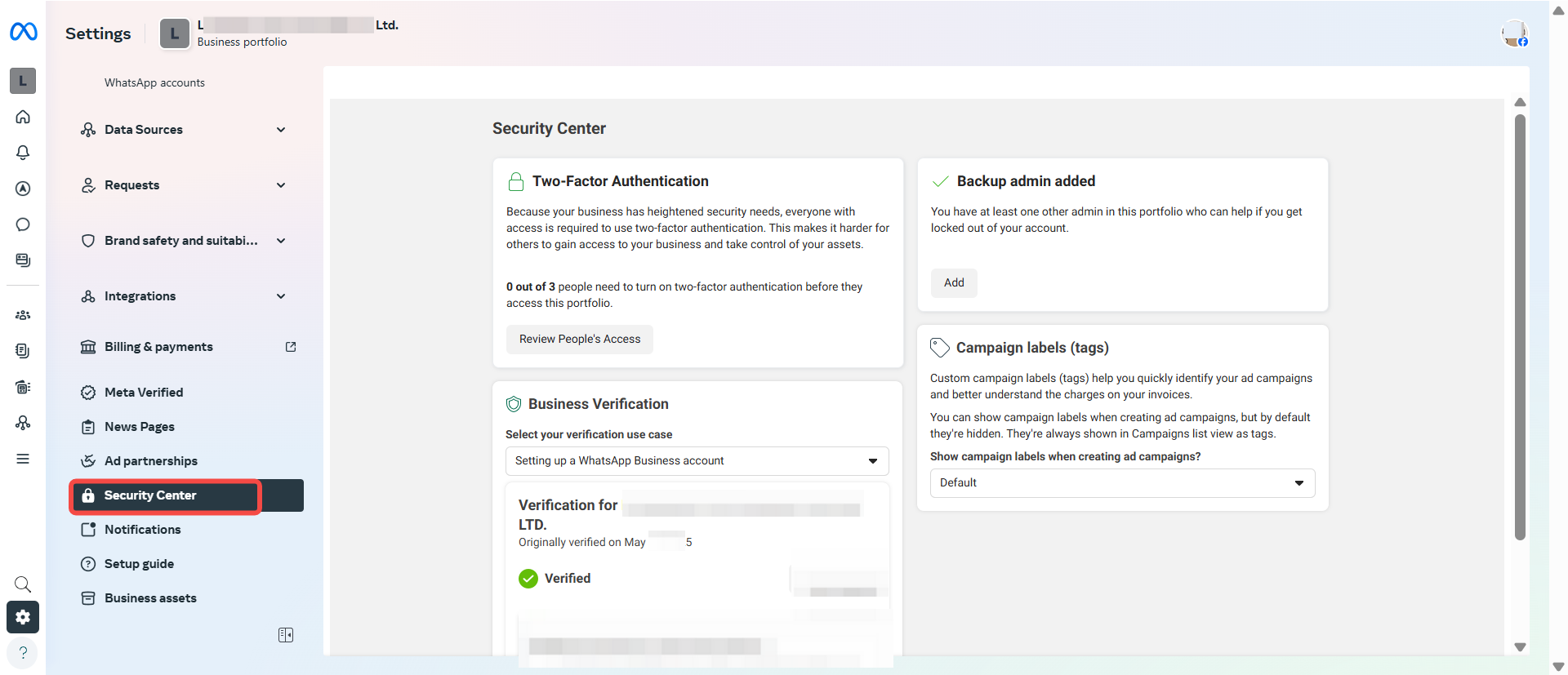The width and height of the screenshot is (1568, 675).
Task: Click the inner panel scrollbar thumb
Action: 1520,326
